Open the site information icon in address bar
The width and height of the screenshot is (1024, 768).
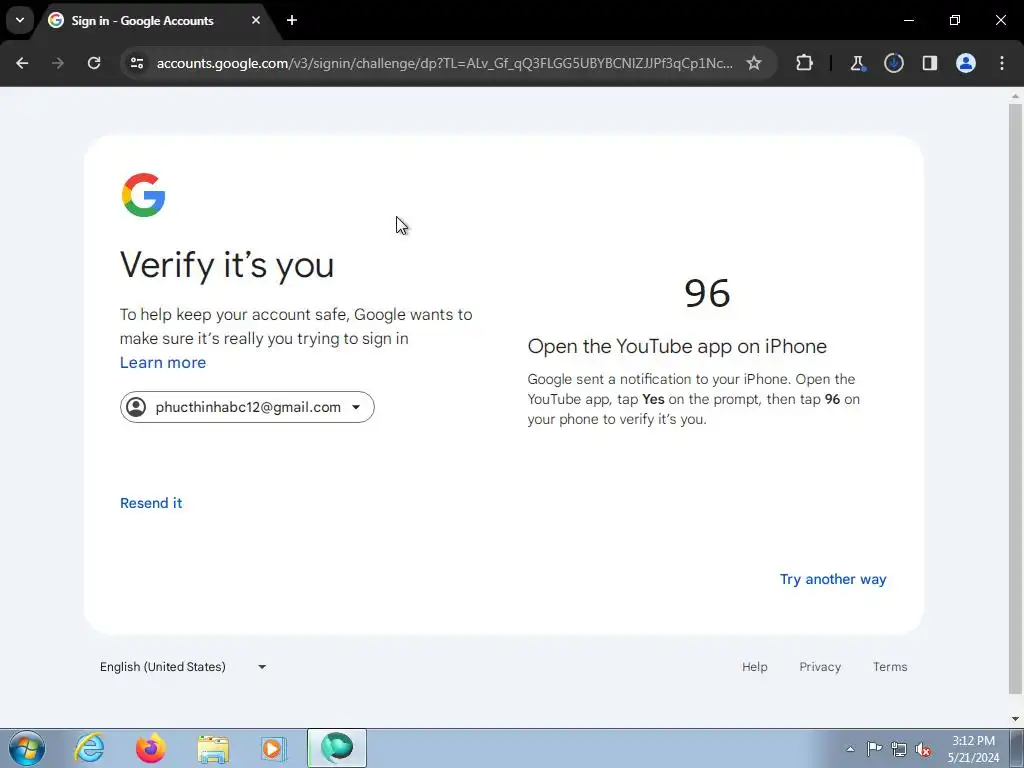pos(137,63)
